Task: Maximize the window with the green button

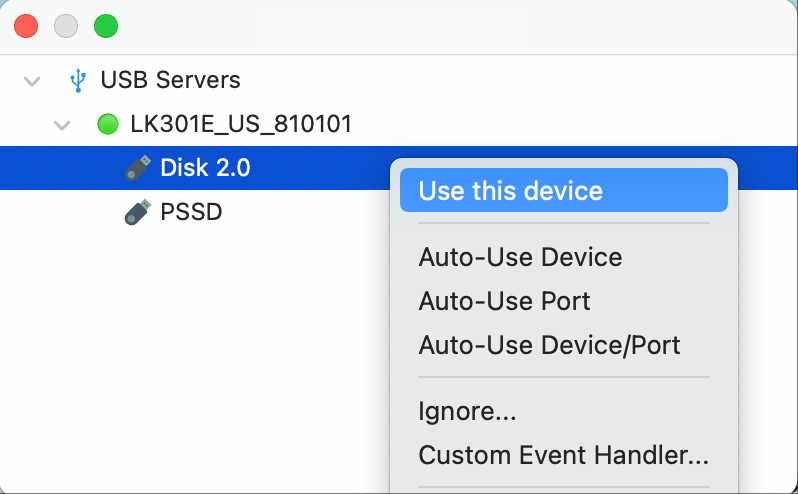Action: pos(106,26)
